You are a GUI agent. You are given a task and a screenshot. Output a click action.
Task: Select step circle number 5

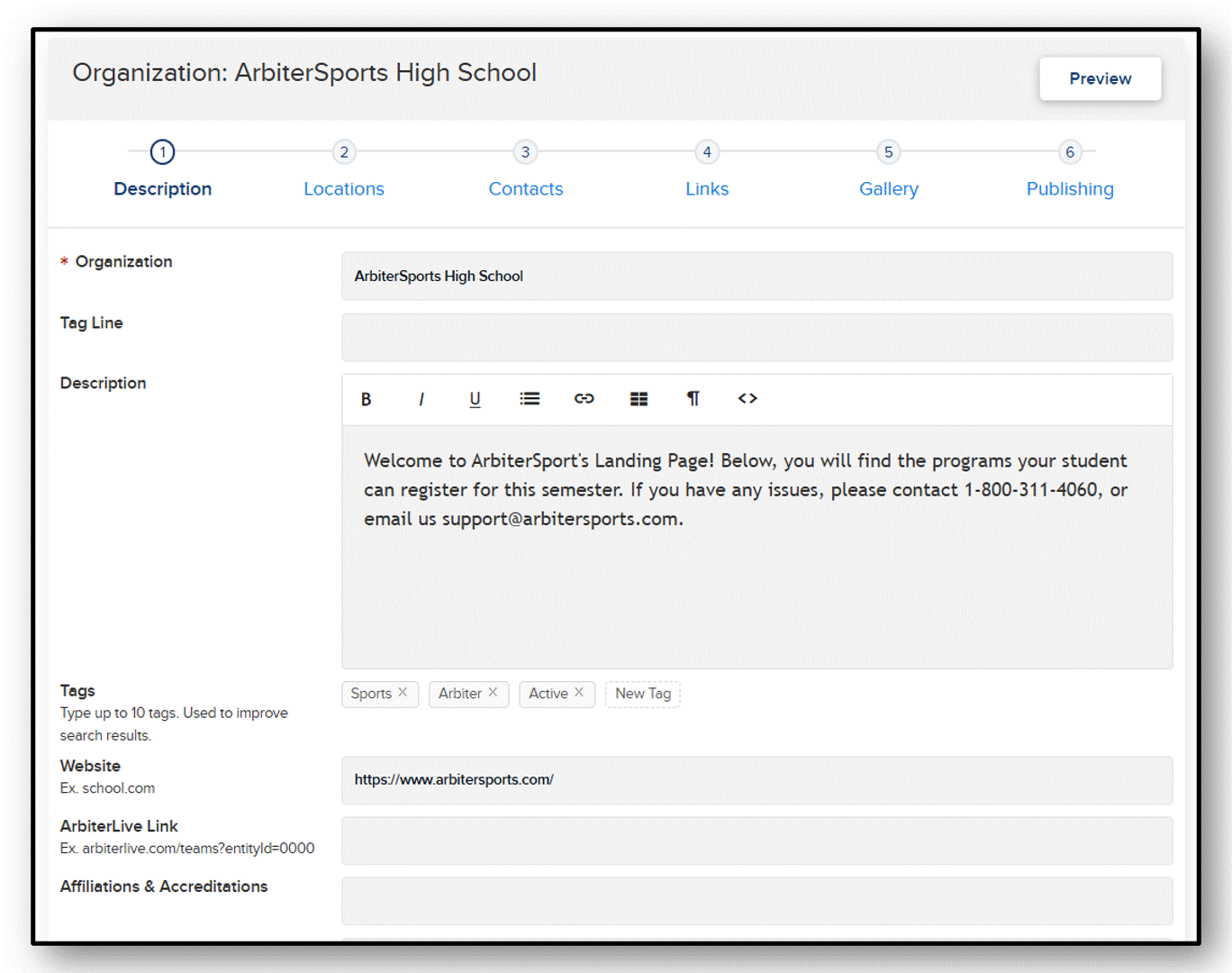coord(889,152)
